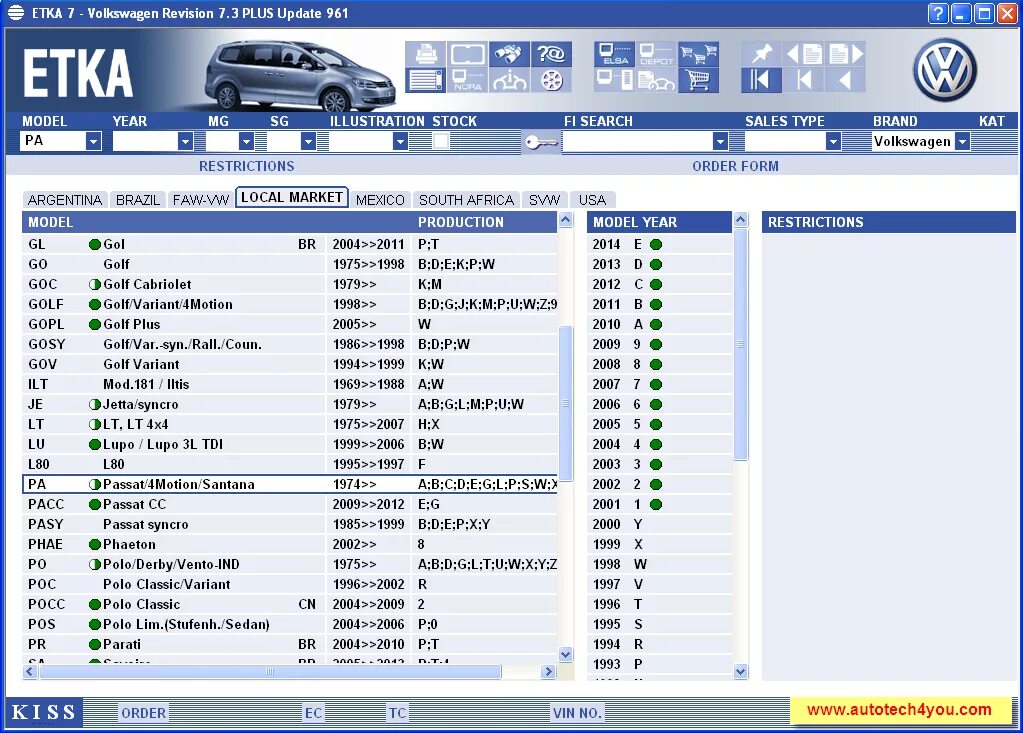Viewport: 1023px width, 733px height.
Task: Click the ORDER FORM link
Action: click(735, 166)
